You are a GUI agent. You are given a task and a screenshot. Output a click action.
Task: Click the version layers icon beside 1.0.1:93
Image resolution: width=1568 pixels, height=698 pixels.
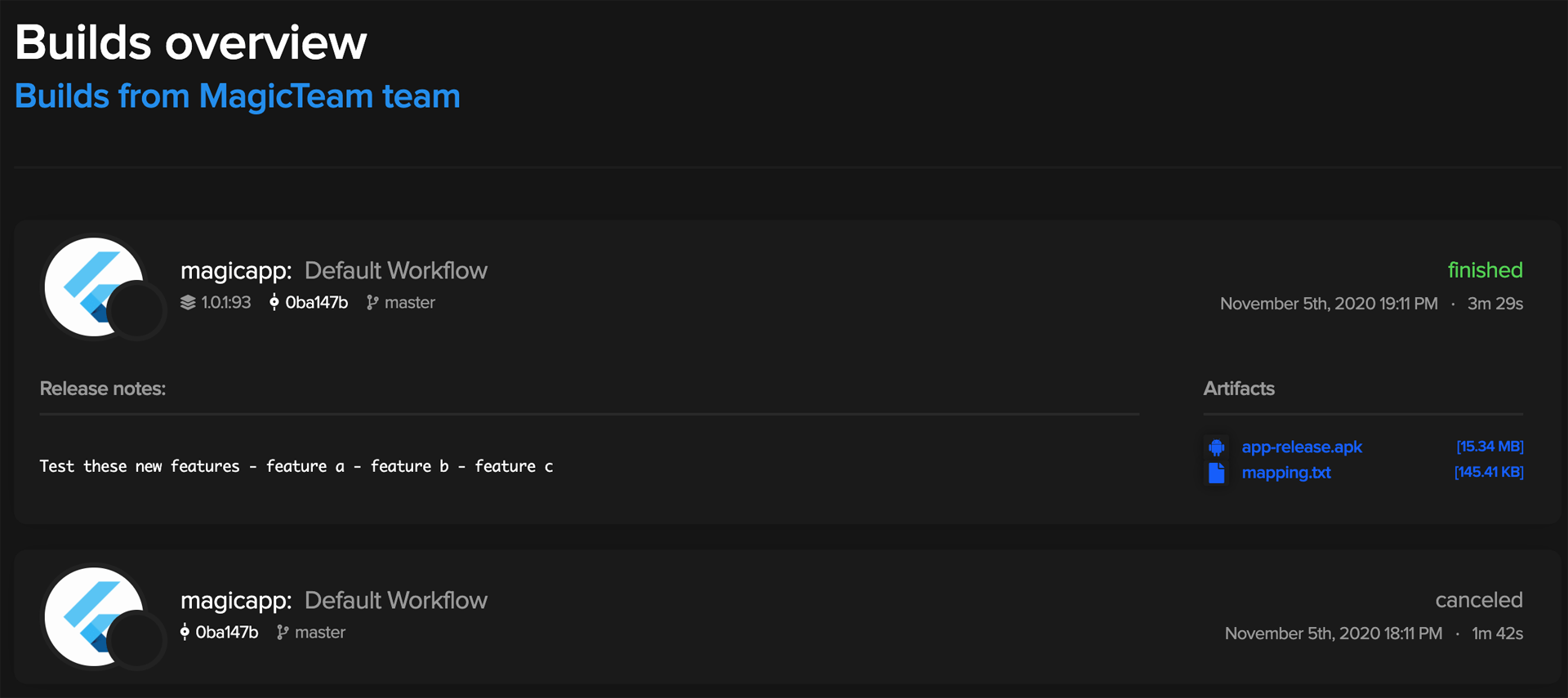(x=188, y=303)
